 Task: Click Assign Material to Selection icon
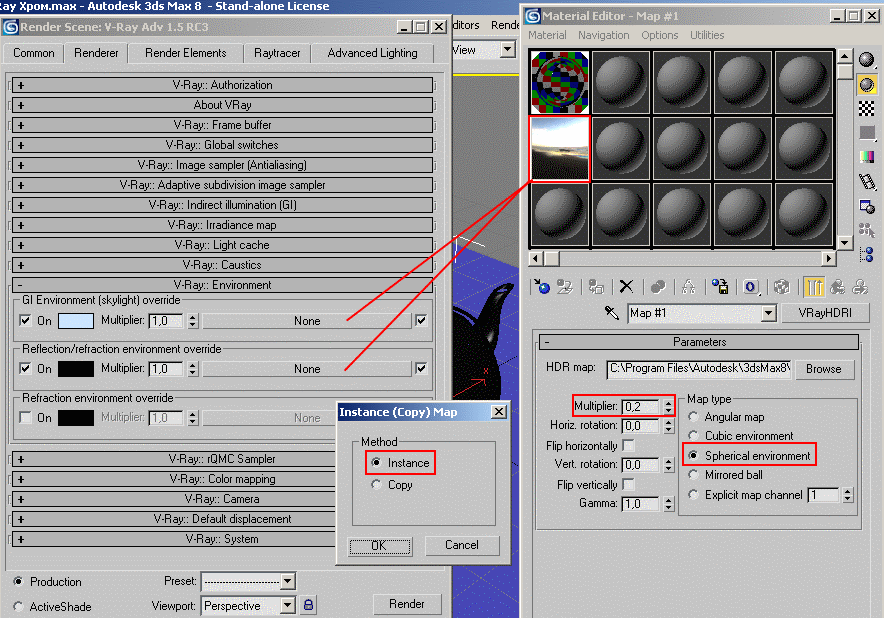coord(596,286)
